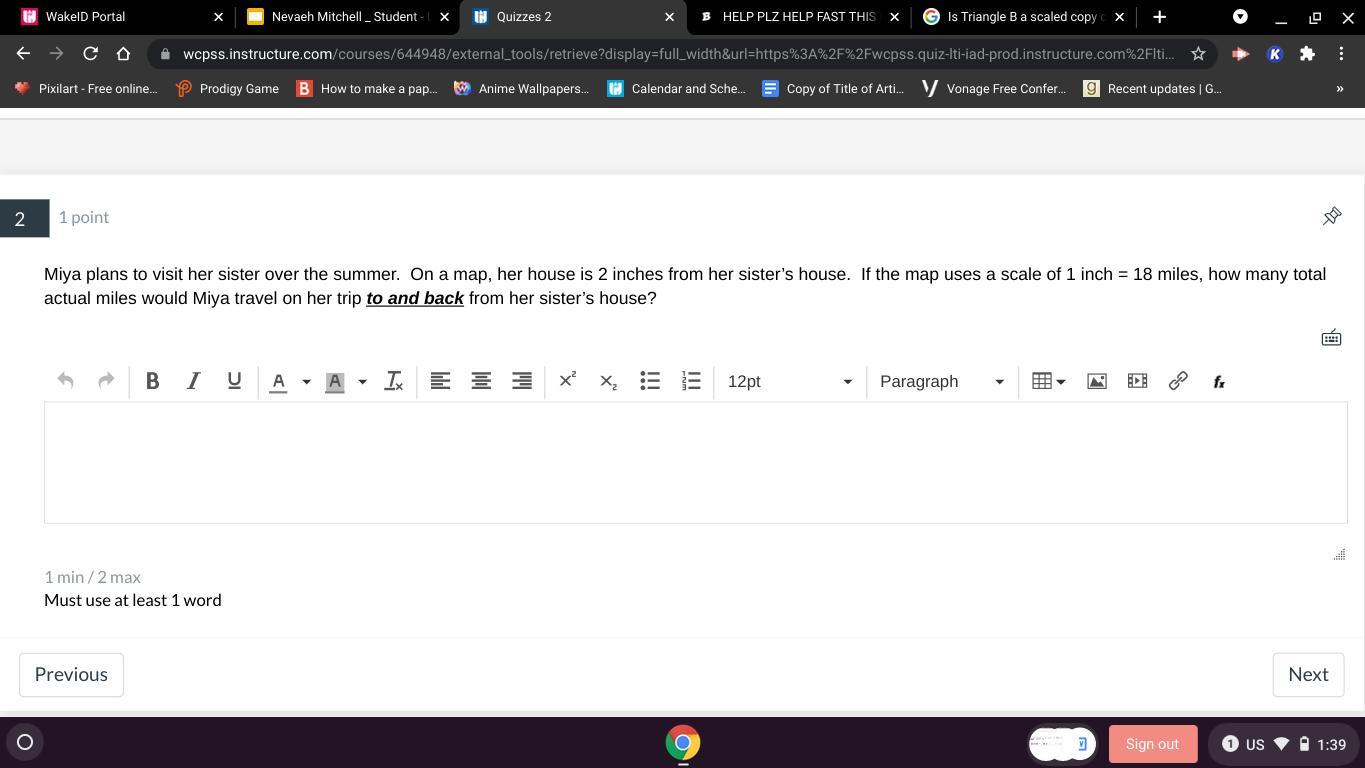Go to the Previous question
Screen dimensions: 1365x768
point(71,675)
